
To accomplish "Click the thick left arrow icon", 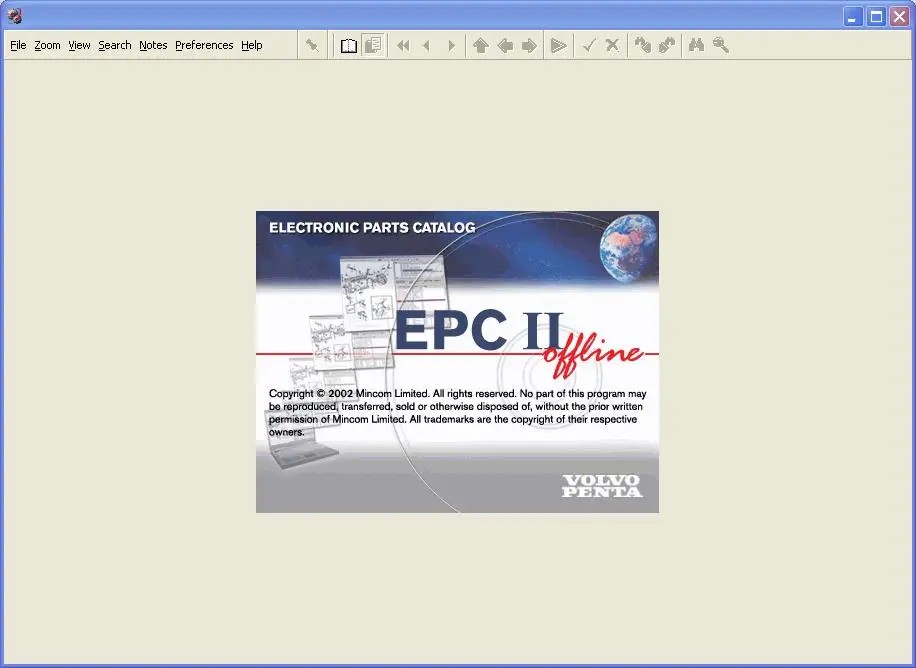I will (505, 45).
